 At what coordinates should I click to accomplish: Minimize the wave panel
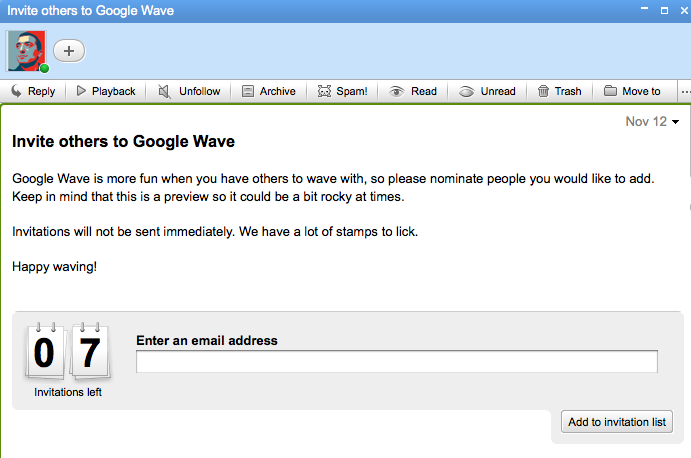coord(646,10)
